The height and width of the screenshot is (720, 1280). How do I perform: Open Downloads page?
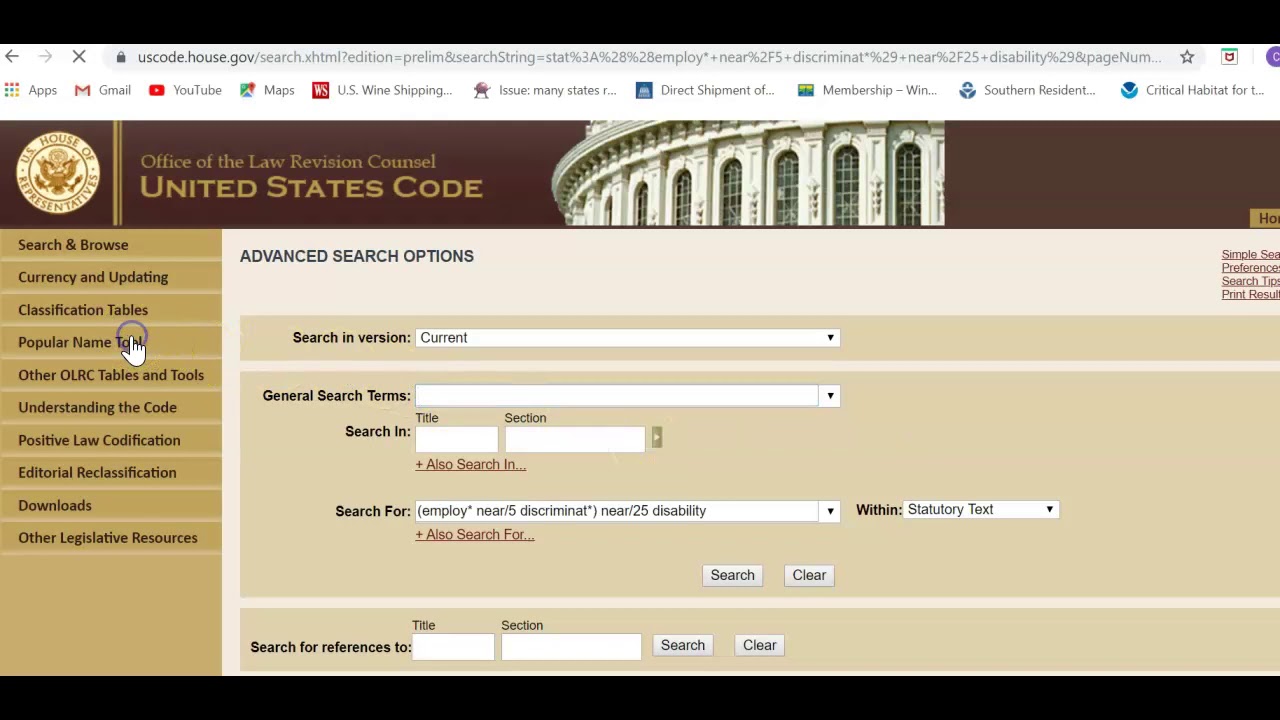coord(55,505)
